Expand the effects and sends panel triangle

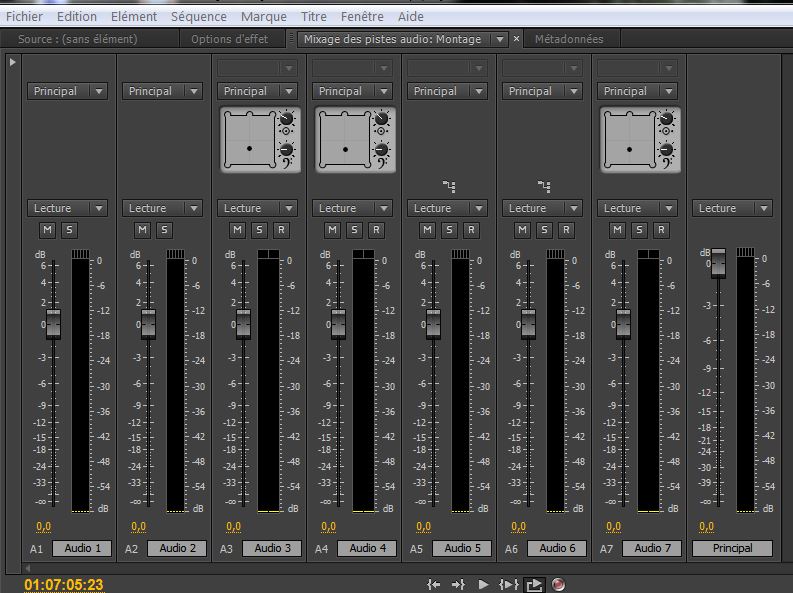tap(12, 62)
